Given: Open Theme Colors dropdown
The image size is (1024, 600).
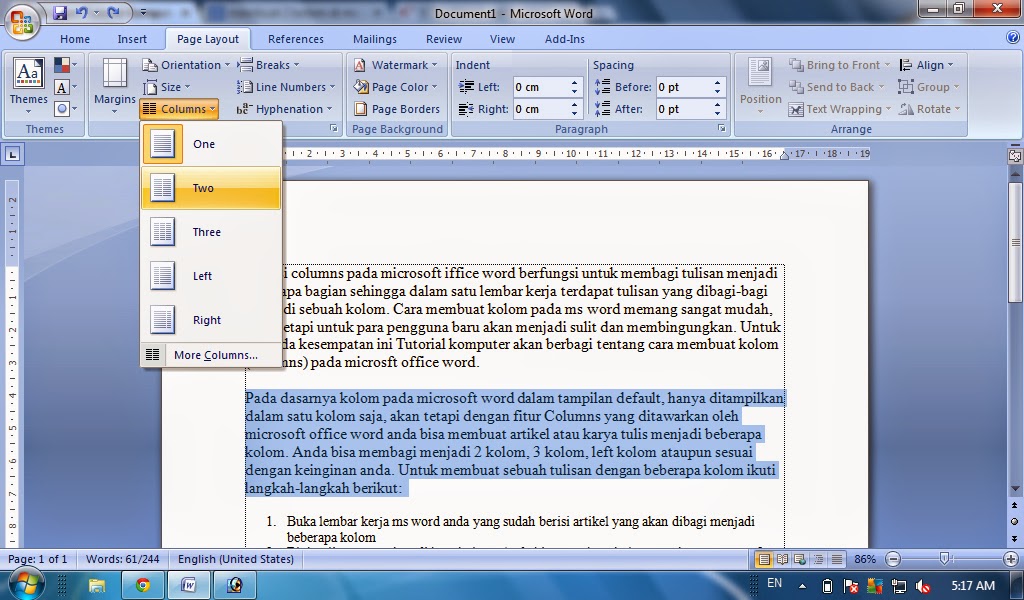Looking at the screenshot, I should [65, 65].
